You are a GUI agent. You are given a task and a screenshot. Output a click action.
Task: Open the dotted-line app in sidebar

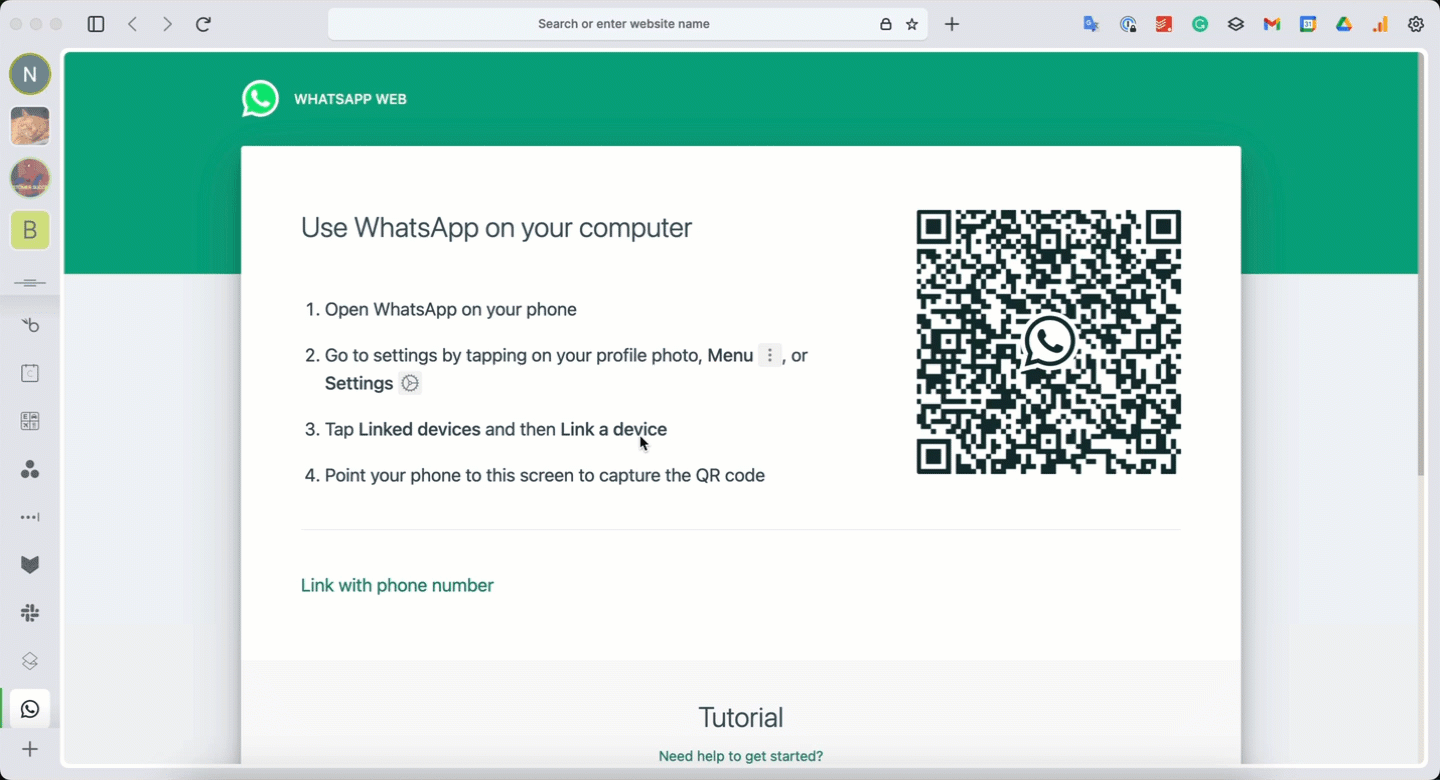point(30,517)
